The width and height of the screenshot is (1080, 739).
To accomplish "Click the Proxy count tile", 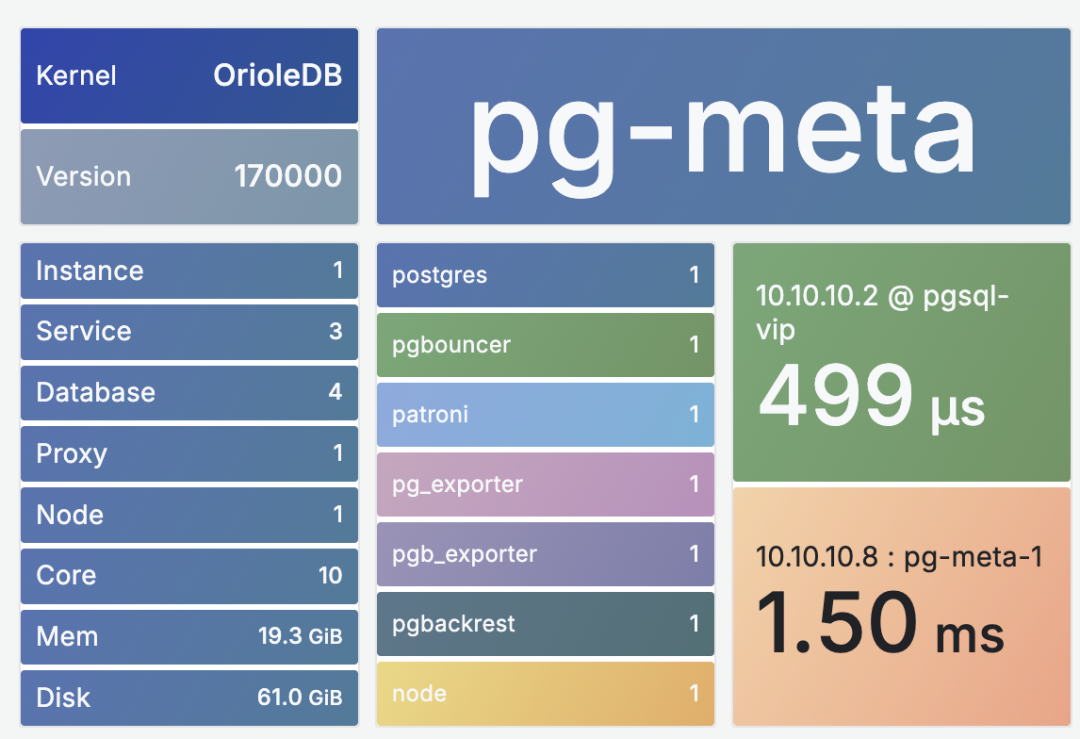I will (x=189, y=454).
